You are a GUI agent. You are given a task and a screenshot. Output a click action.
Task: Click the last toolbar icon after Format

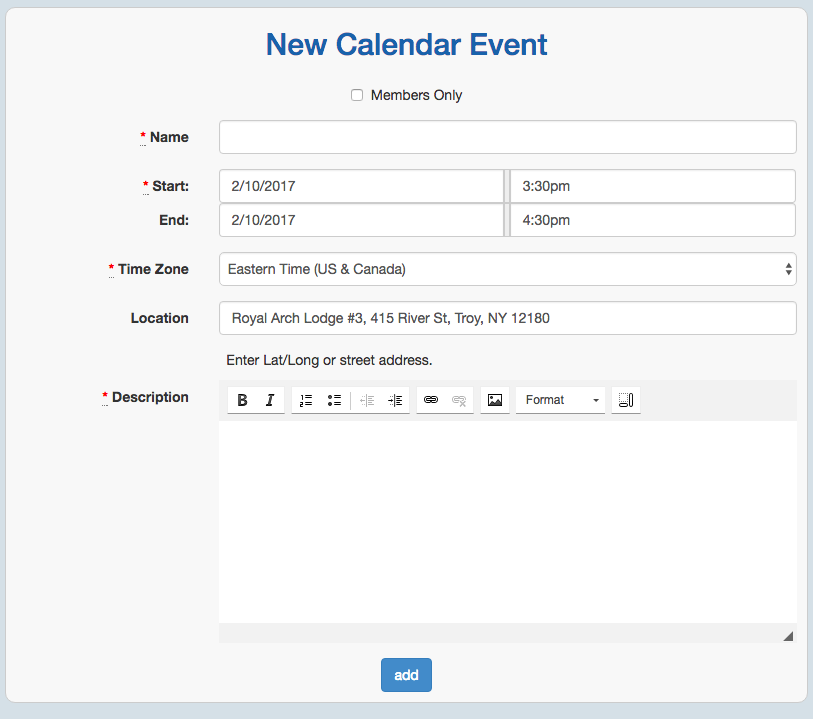tap(626, 400)
